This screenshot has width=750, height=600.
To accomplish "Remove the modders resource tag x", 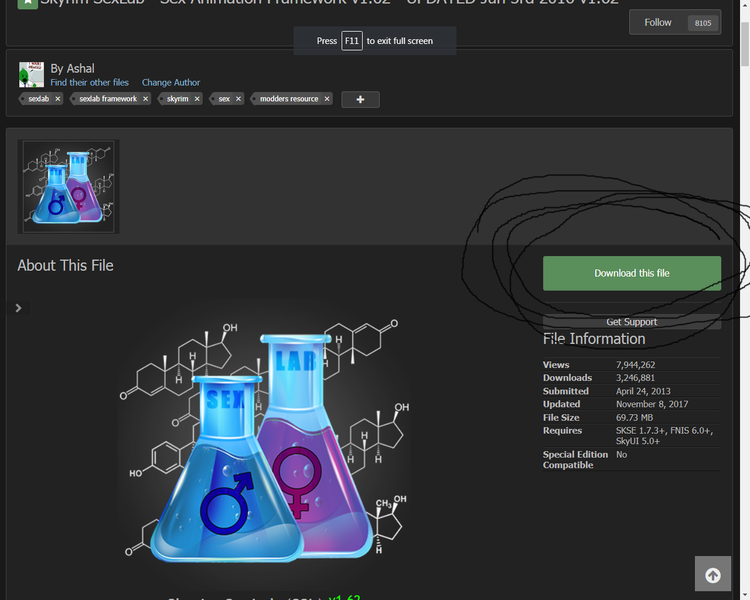I will pos(327,99).
